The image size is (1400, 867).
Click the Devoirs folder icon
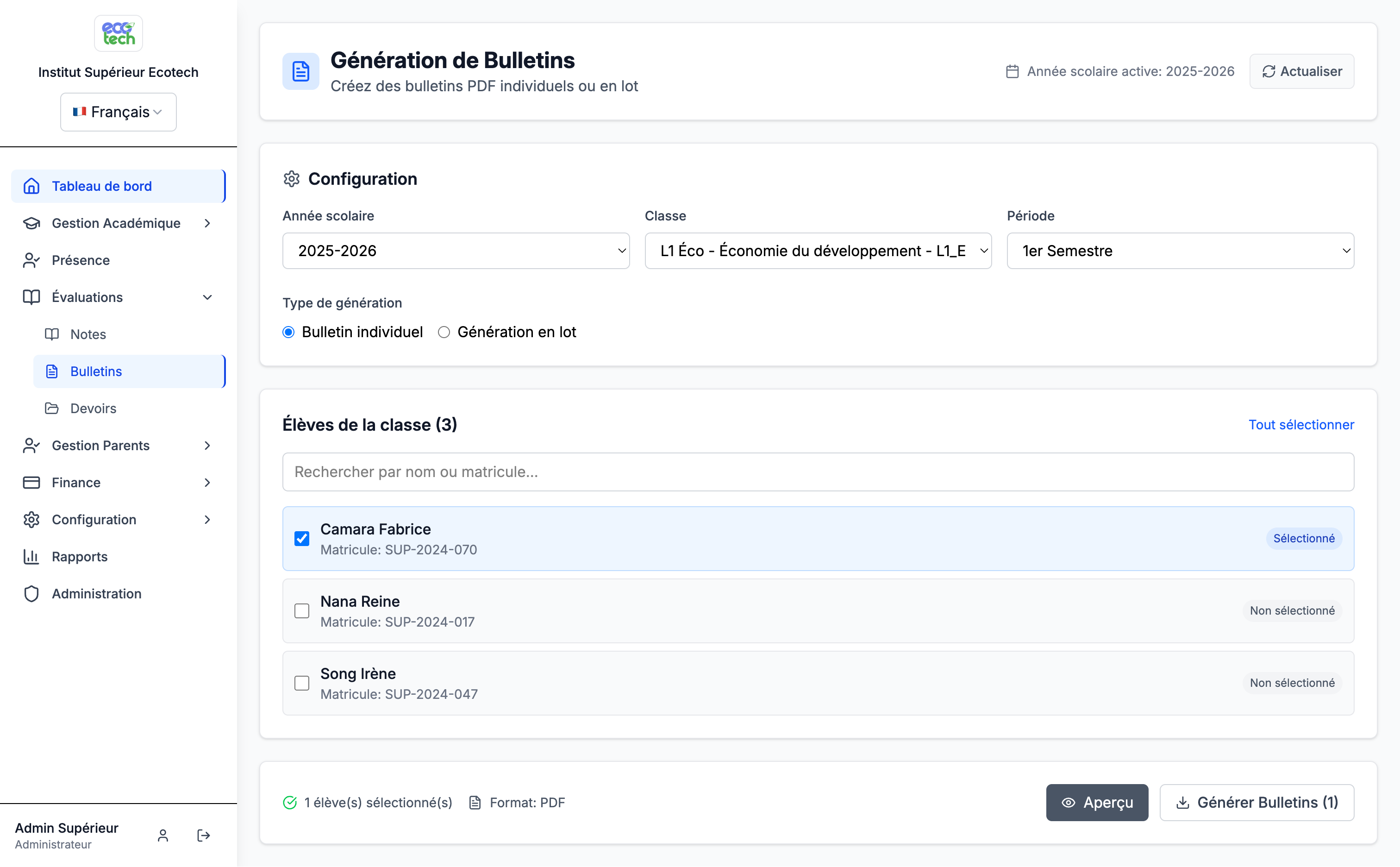[52, 408]
